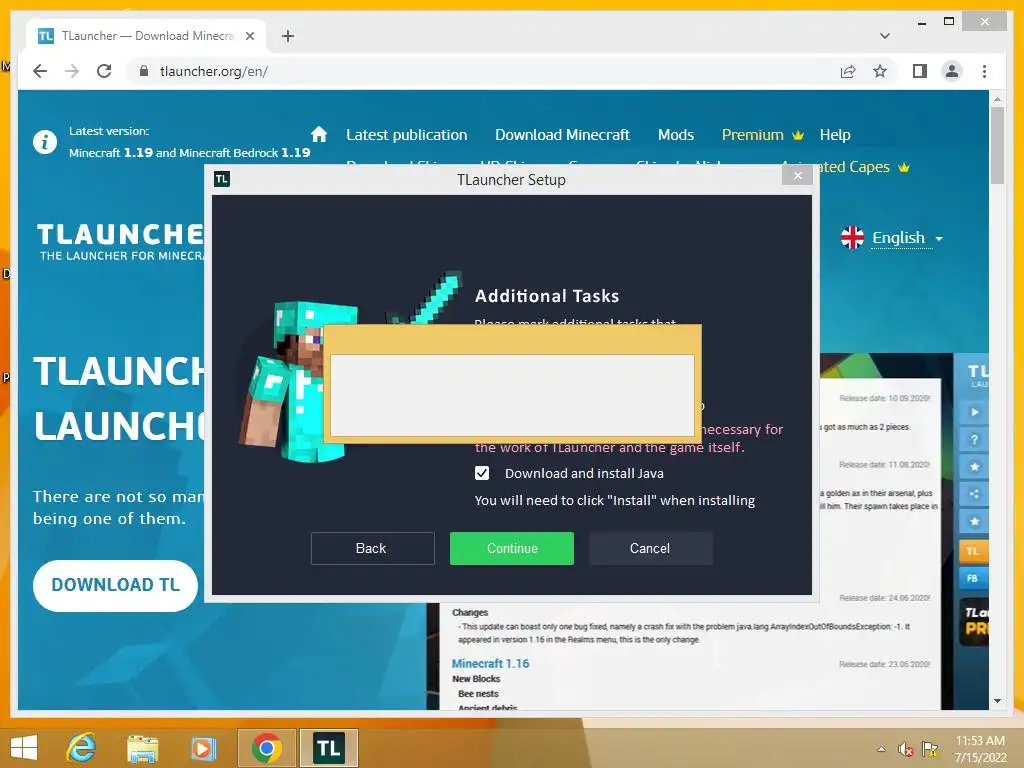Screen dimensions: 1024x768
Task: Click the Animated Capes link
Action: [x=863, y=167]
